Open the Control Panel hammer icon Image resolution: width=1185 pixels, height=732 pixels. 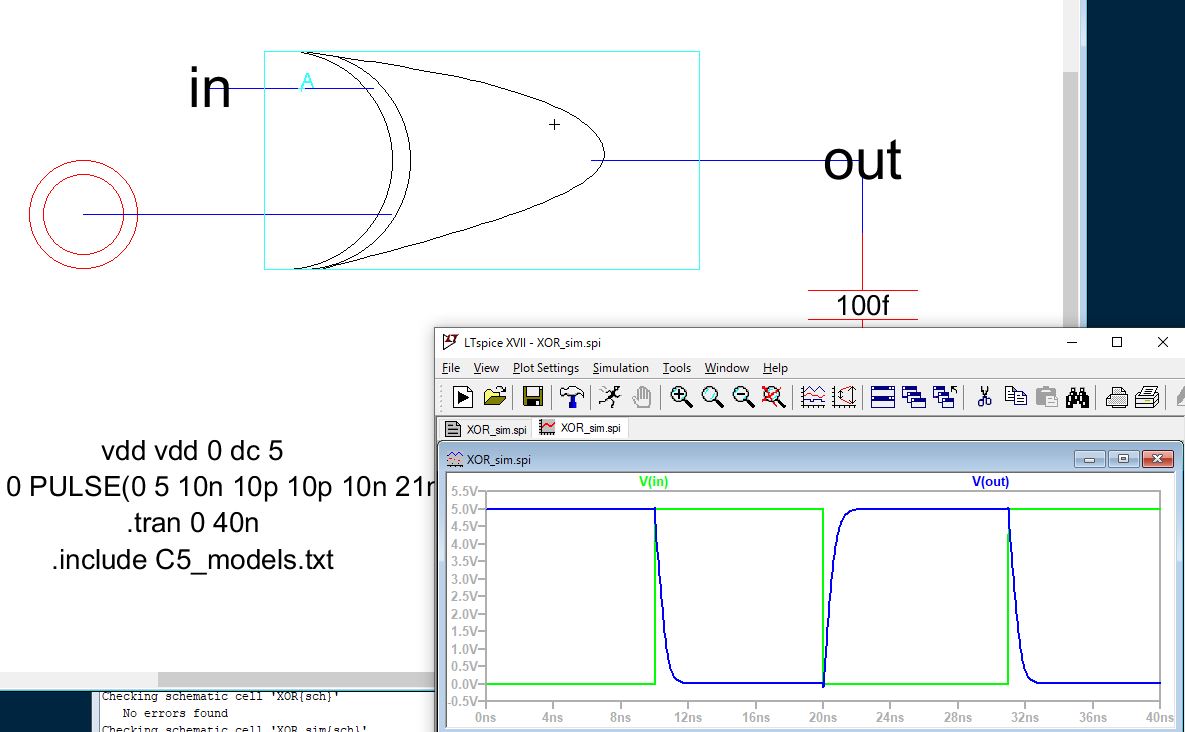(572, 397)
